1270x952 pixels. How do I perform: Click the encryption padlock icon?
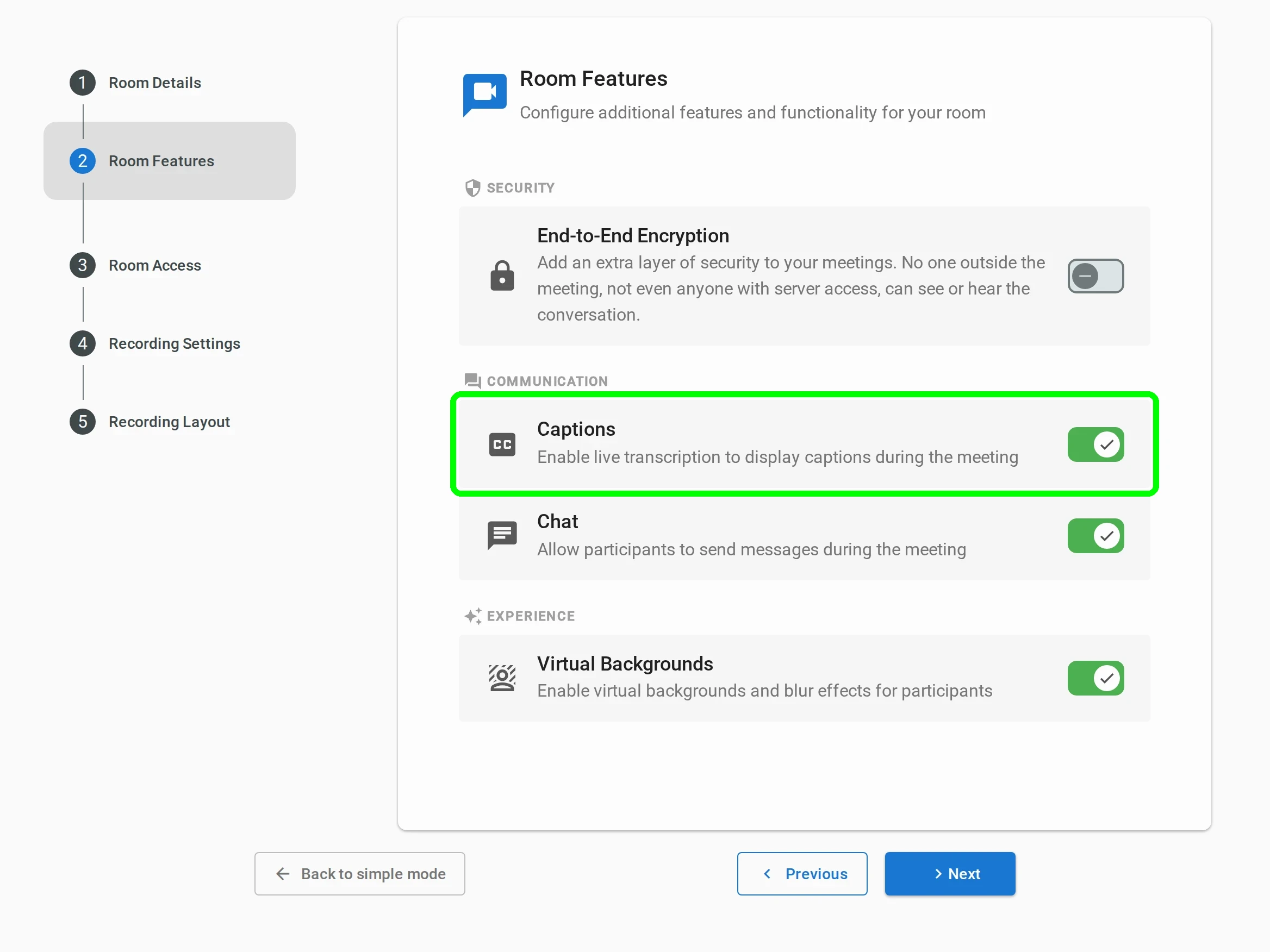[502, 276]
